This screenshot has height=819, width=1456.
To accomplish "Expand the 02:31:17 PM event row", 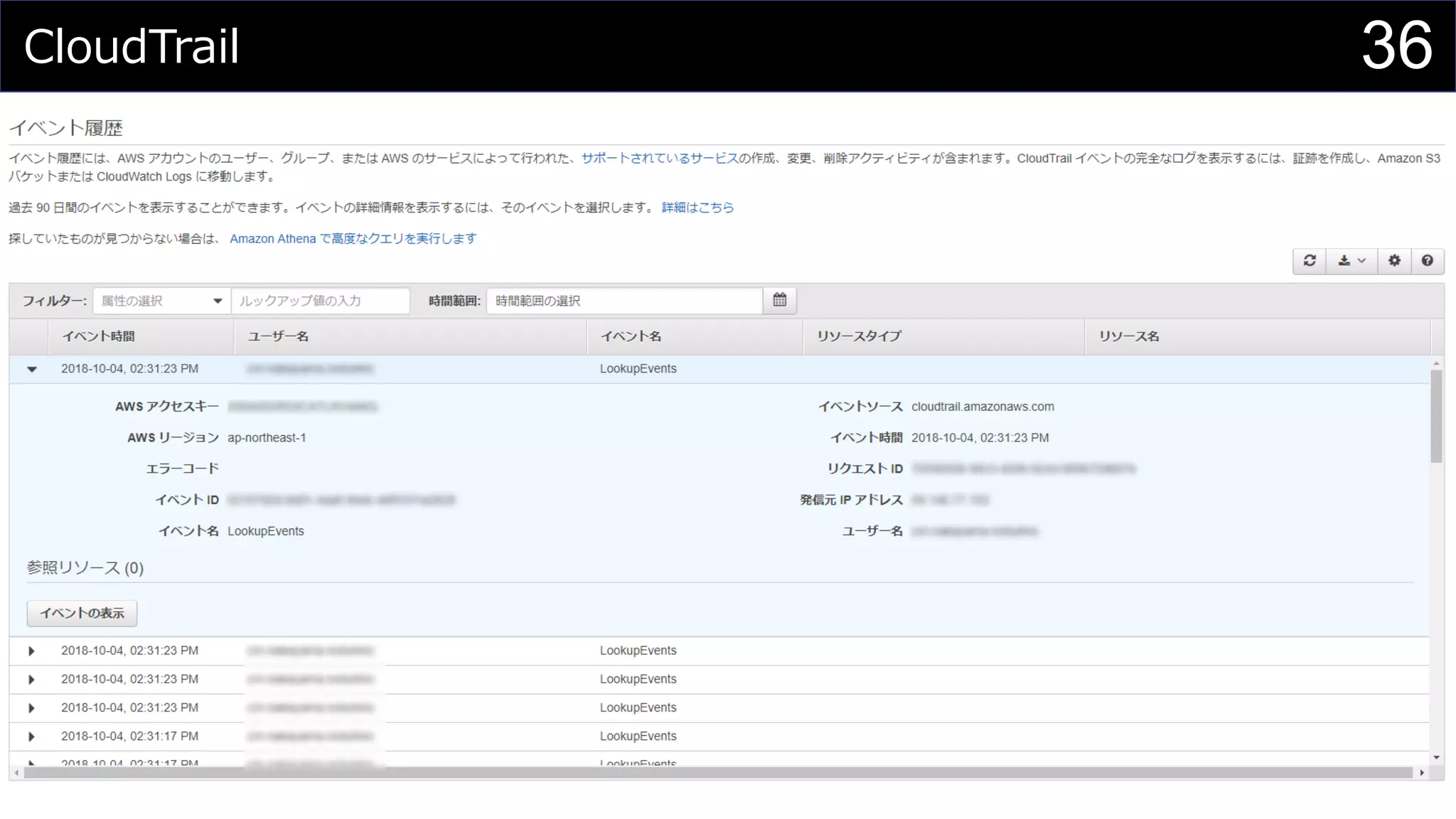I will tap(31, 737).
